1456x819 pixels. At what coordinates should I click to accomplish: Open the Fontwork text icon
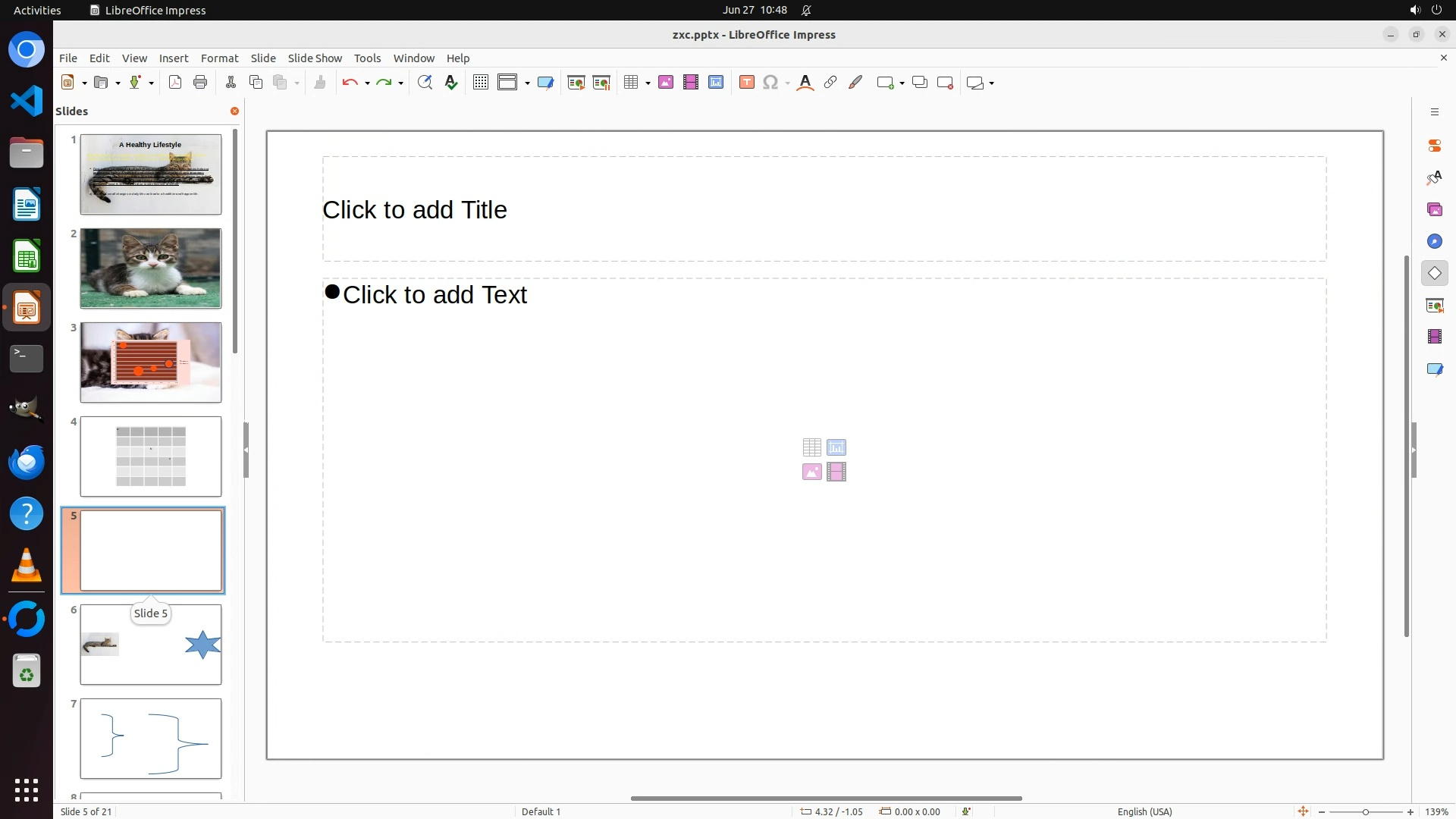(x=805, y=83)
